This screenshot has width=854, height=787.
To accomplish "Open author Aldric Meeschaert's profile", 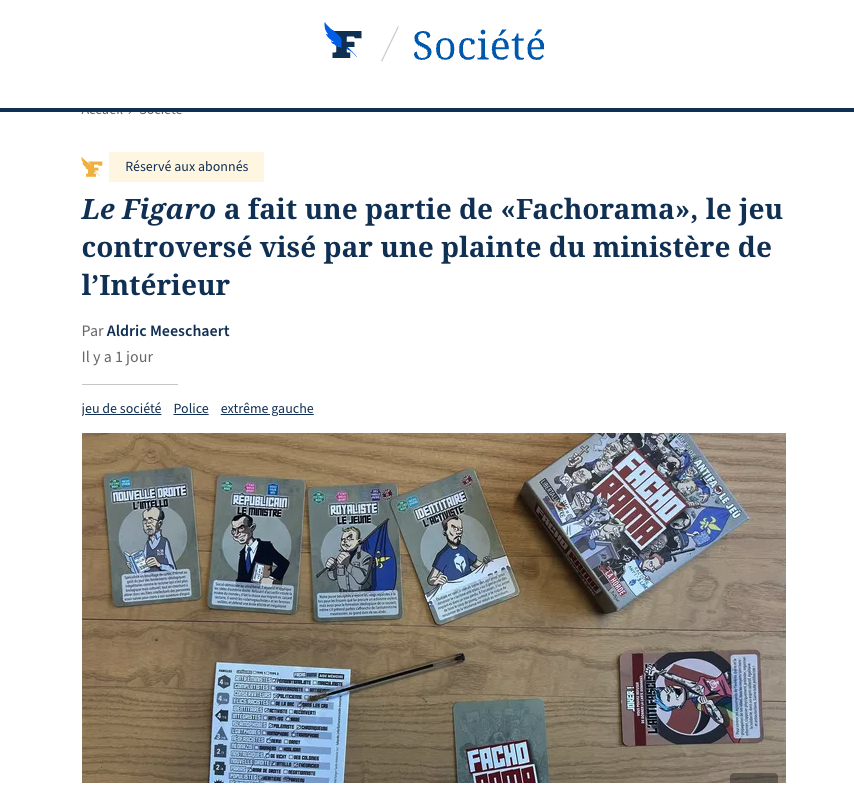I will click(x=168, y=331).
